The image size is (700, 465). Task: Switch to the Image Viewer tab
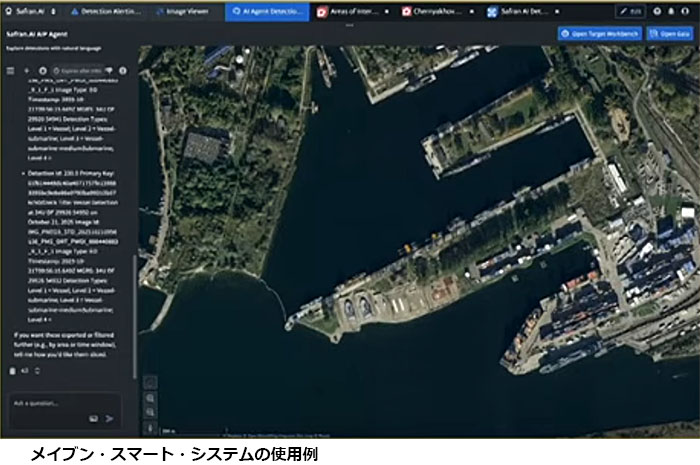[187, 11]
